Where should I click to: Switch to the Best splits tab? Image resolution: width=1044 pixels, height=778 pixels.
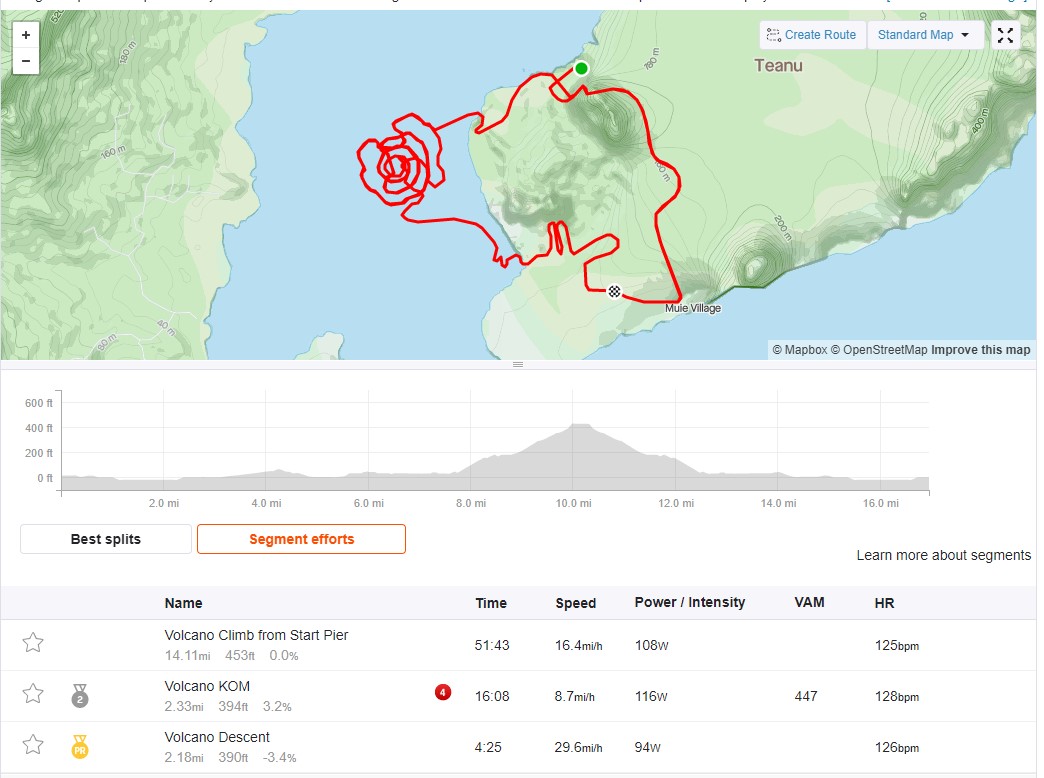pyautogui.click(x=106, y=539)
